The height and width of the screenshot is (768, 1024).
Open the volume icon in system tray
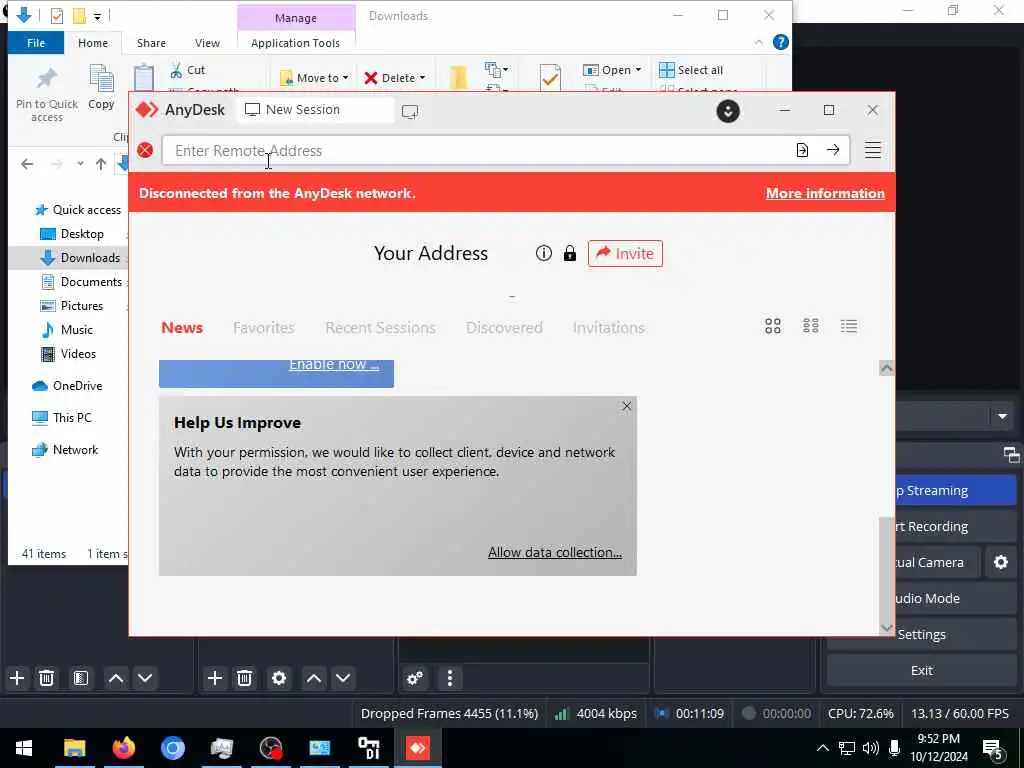pyautogui.click(x=870, y=748)
